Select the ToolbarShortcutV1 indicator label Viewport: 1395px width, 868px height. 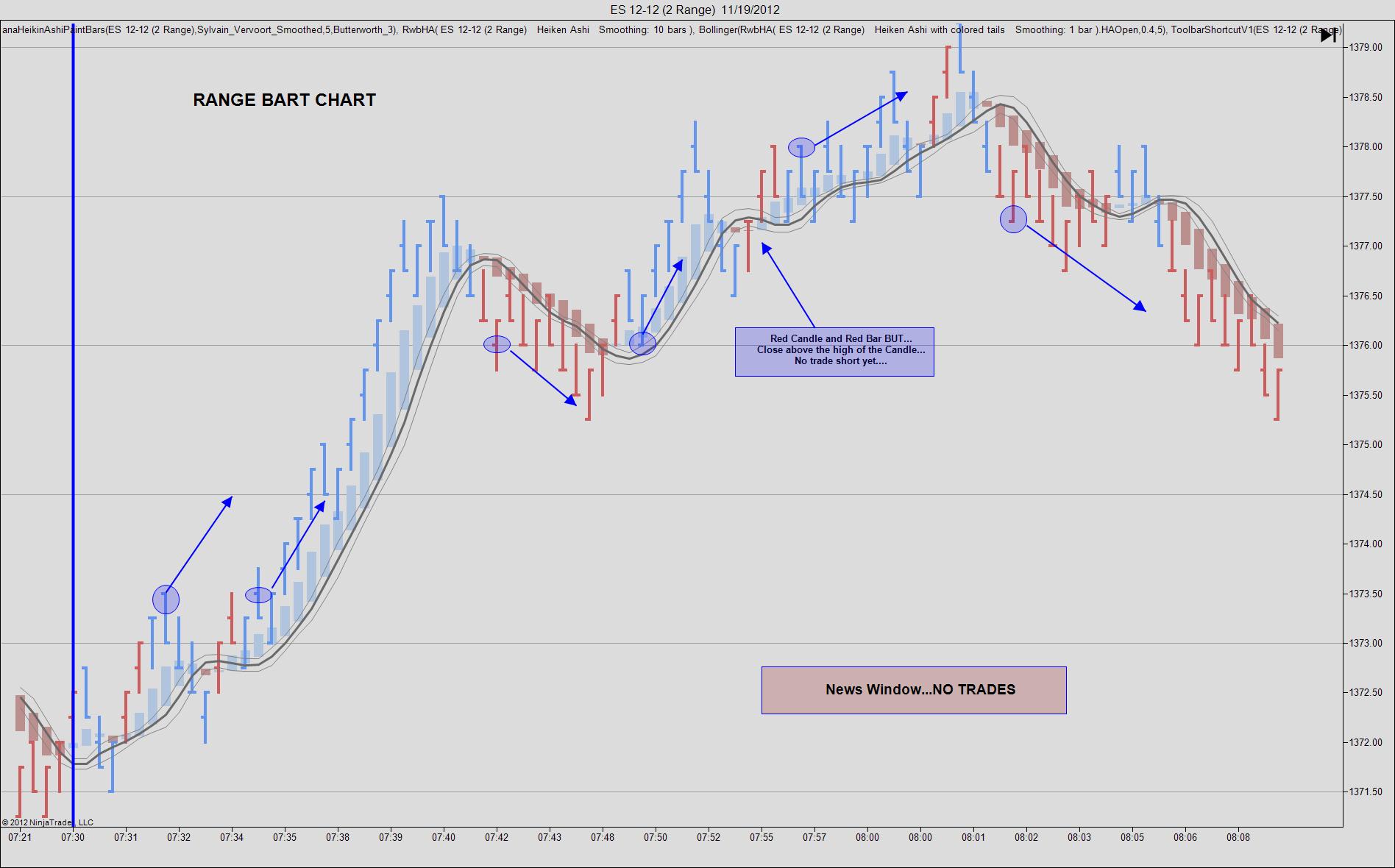(x=1256, y=30)
